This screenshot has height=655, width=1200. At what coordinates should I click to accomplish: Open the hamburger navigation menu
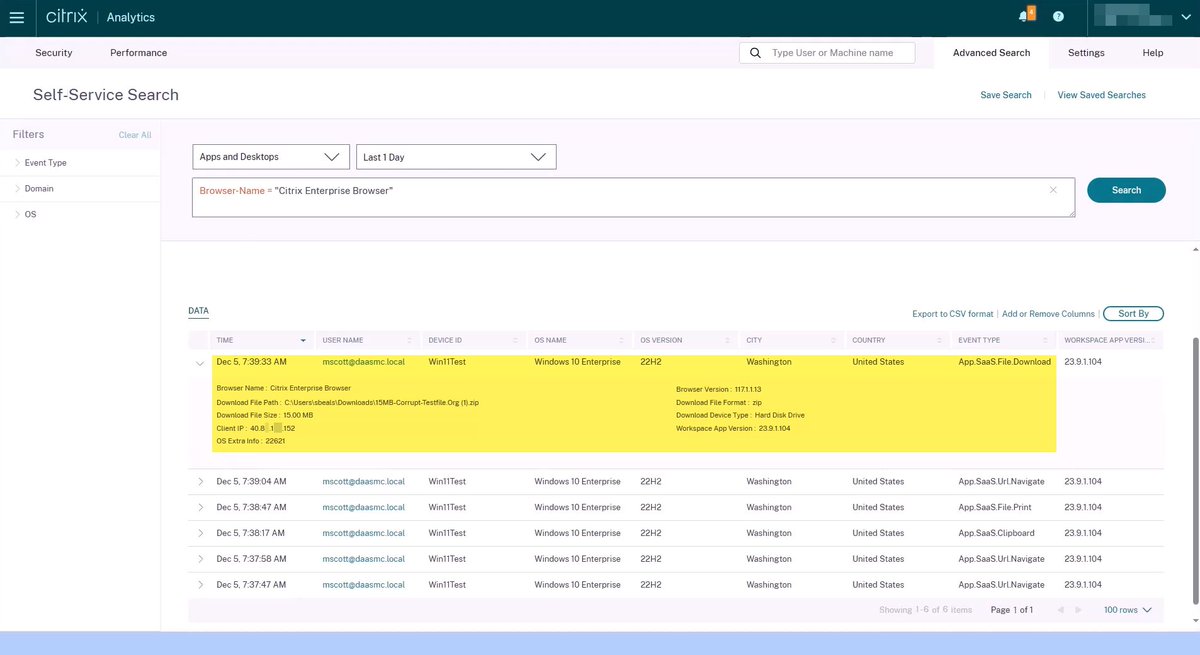point(16,16)
